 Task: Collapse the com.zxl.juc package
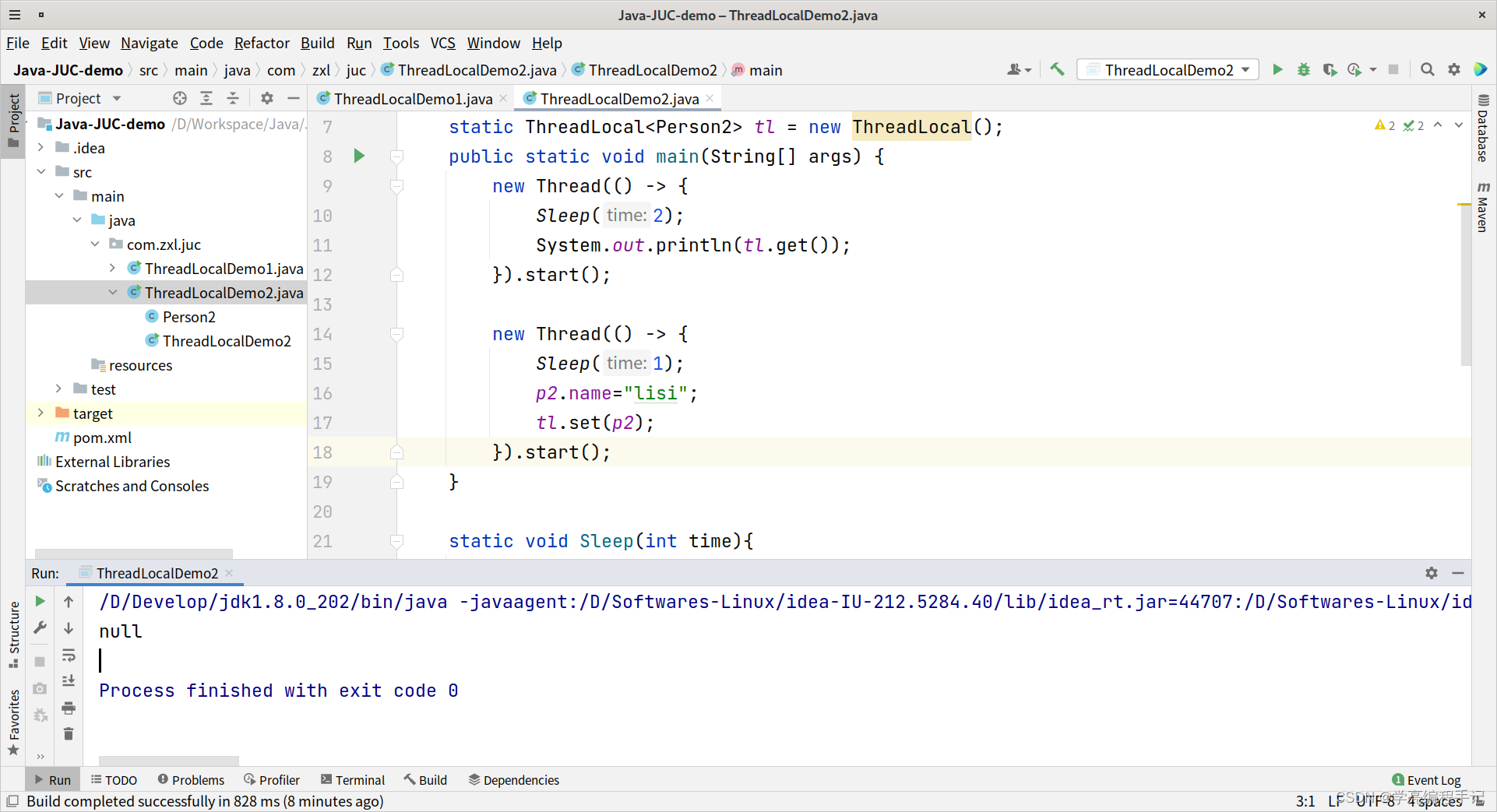(95, 244)
